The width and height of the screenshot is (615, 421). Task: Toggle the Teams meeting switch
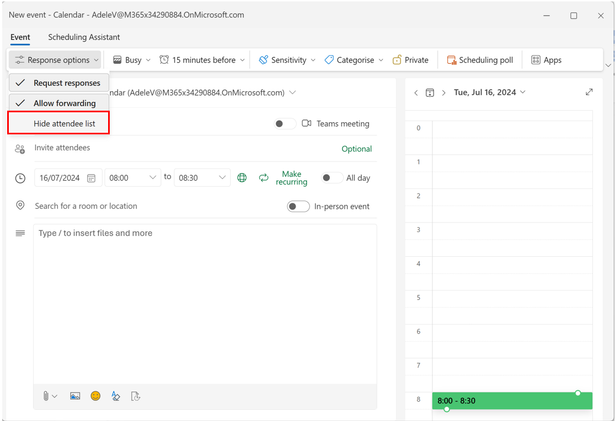[284, 124]
